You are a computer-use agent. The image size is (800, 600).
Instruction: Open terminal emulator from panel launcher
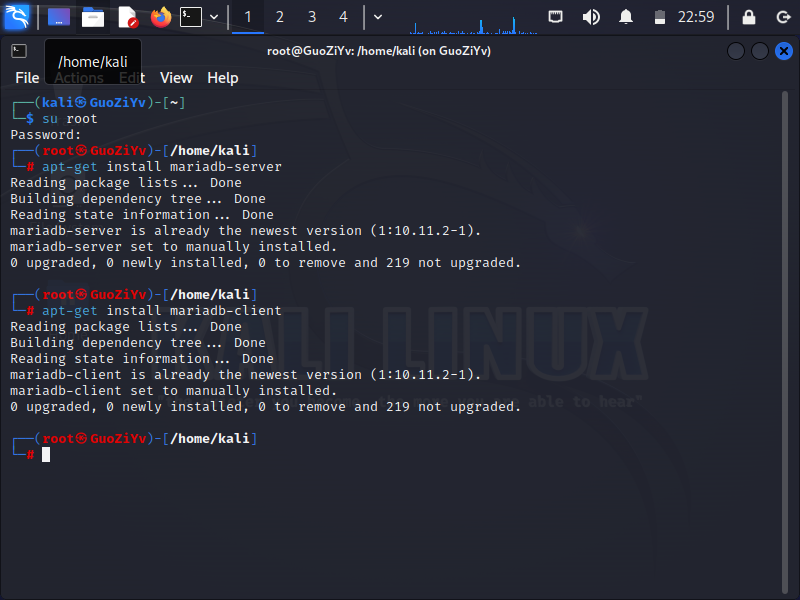click(191, 17)
